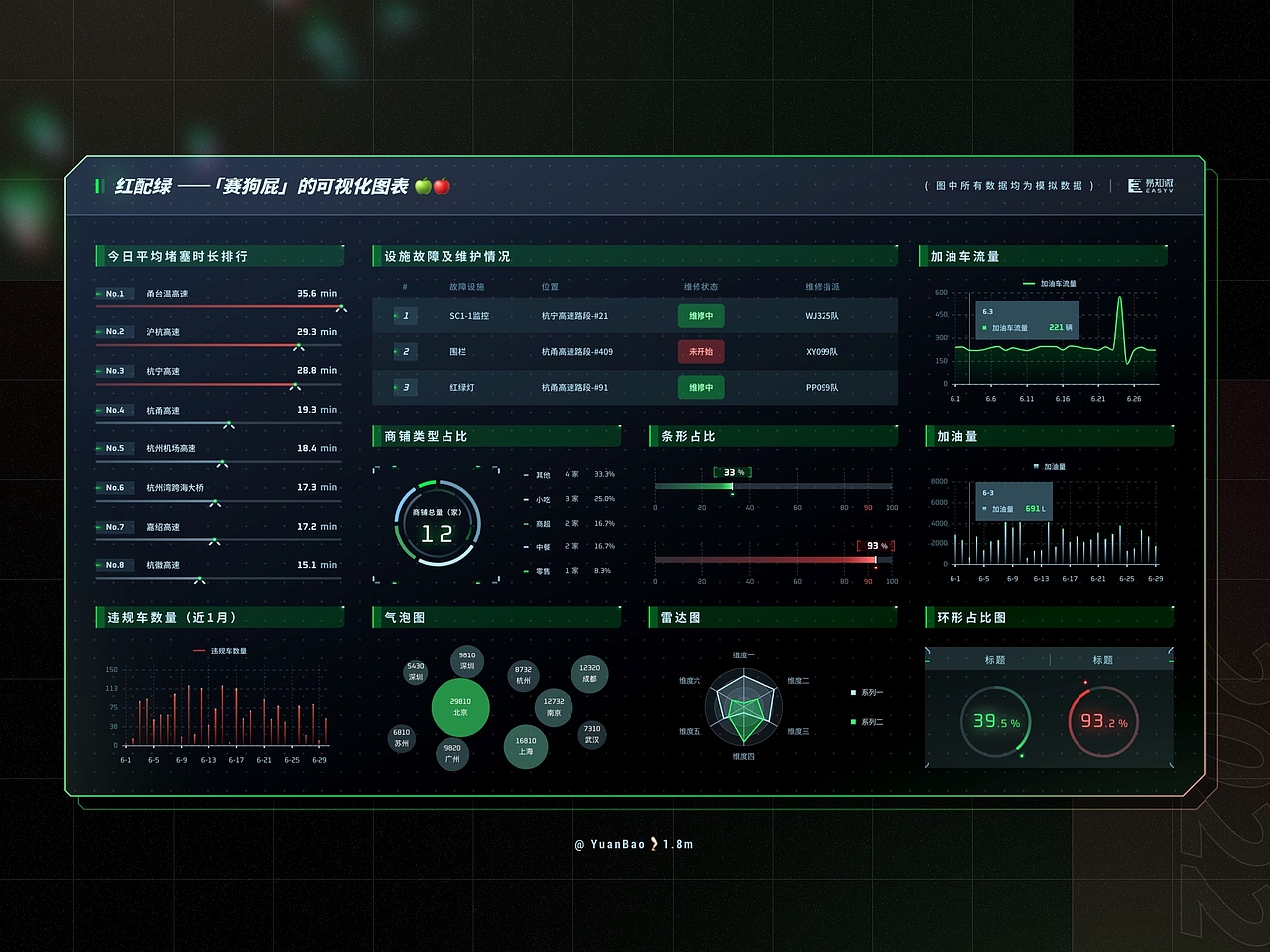Toggle radar legend 系列二
The image size is (1270, 952).
(x=867, y=722)
